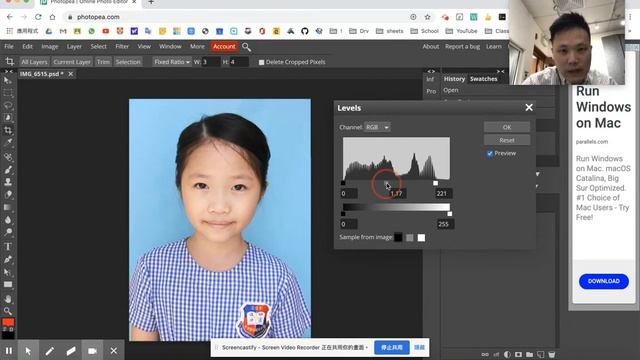Click the output levels white handle
Image resolution: width=640 pixels, height=360 pixels.
(450, 214)
